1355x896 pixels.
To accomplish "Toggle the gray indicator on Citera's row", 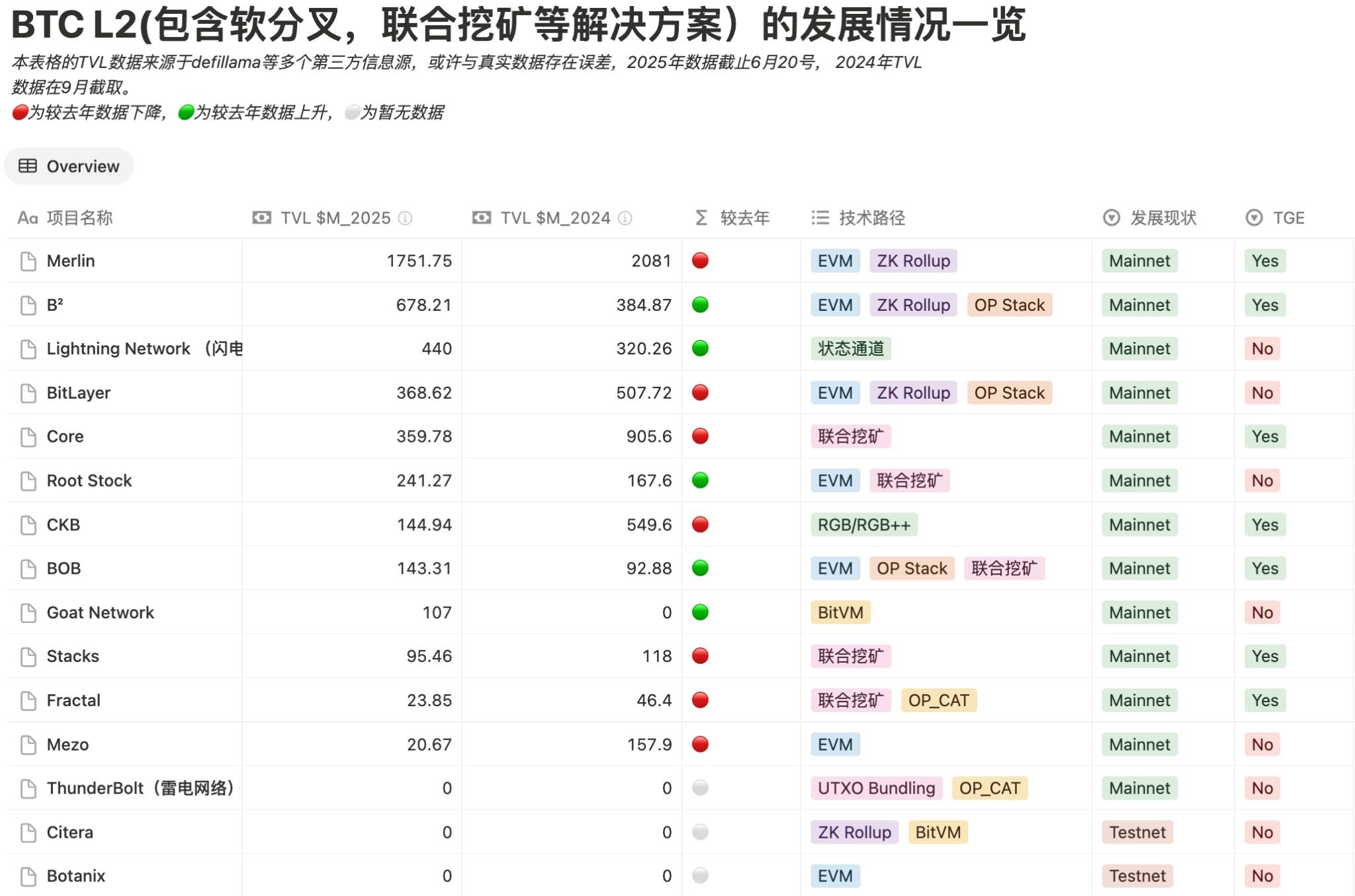I will [699, 832].
